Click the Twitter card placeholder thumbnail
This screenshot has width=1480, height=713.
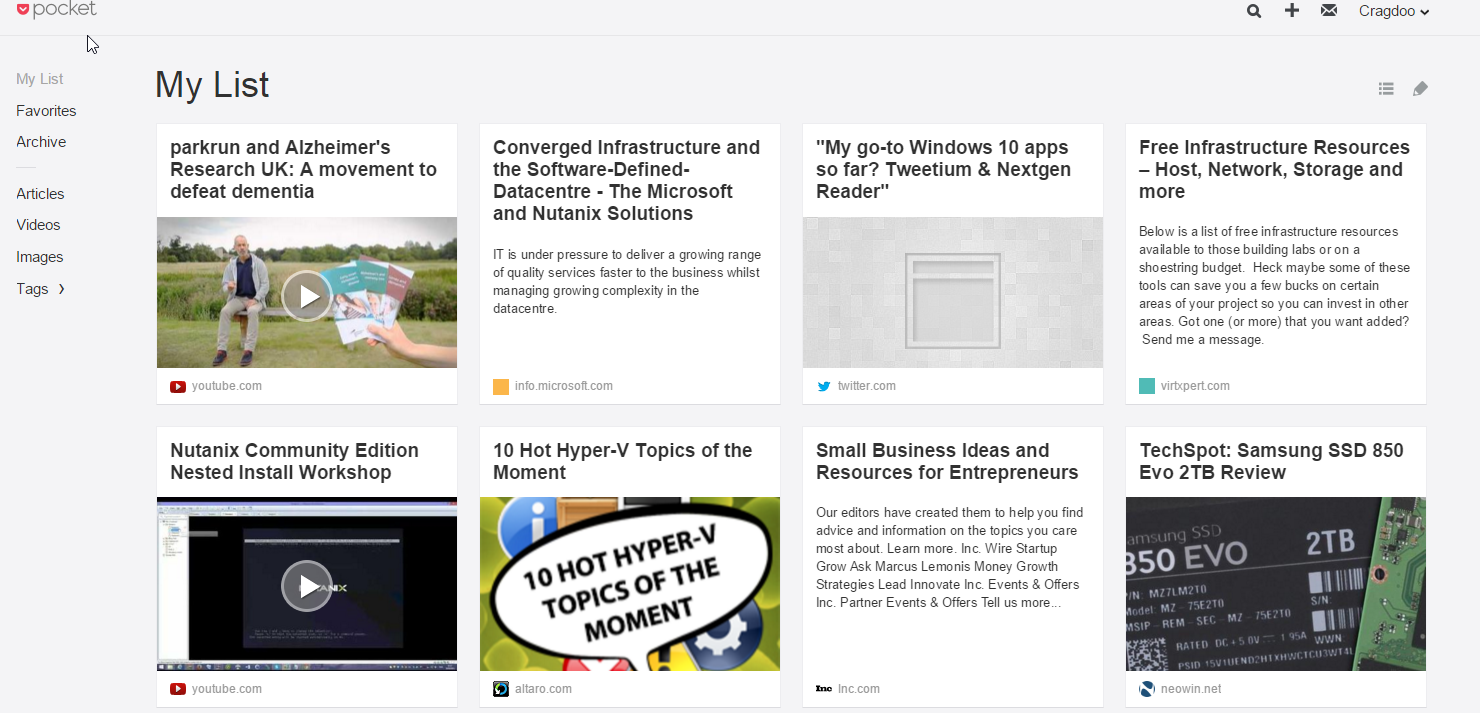(x=953, y=292)
